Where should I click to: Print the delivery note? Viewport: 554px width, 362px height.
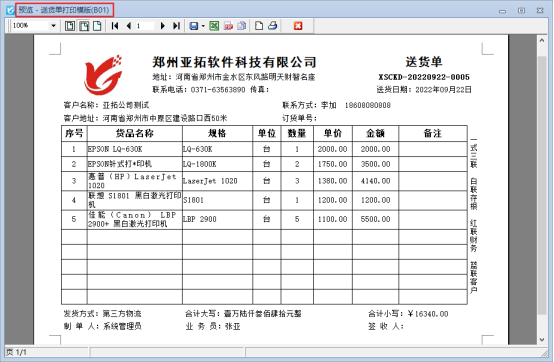[x=272, y=26]
